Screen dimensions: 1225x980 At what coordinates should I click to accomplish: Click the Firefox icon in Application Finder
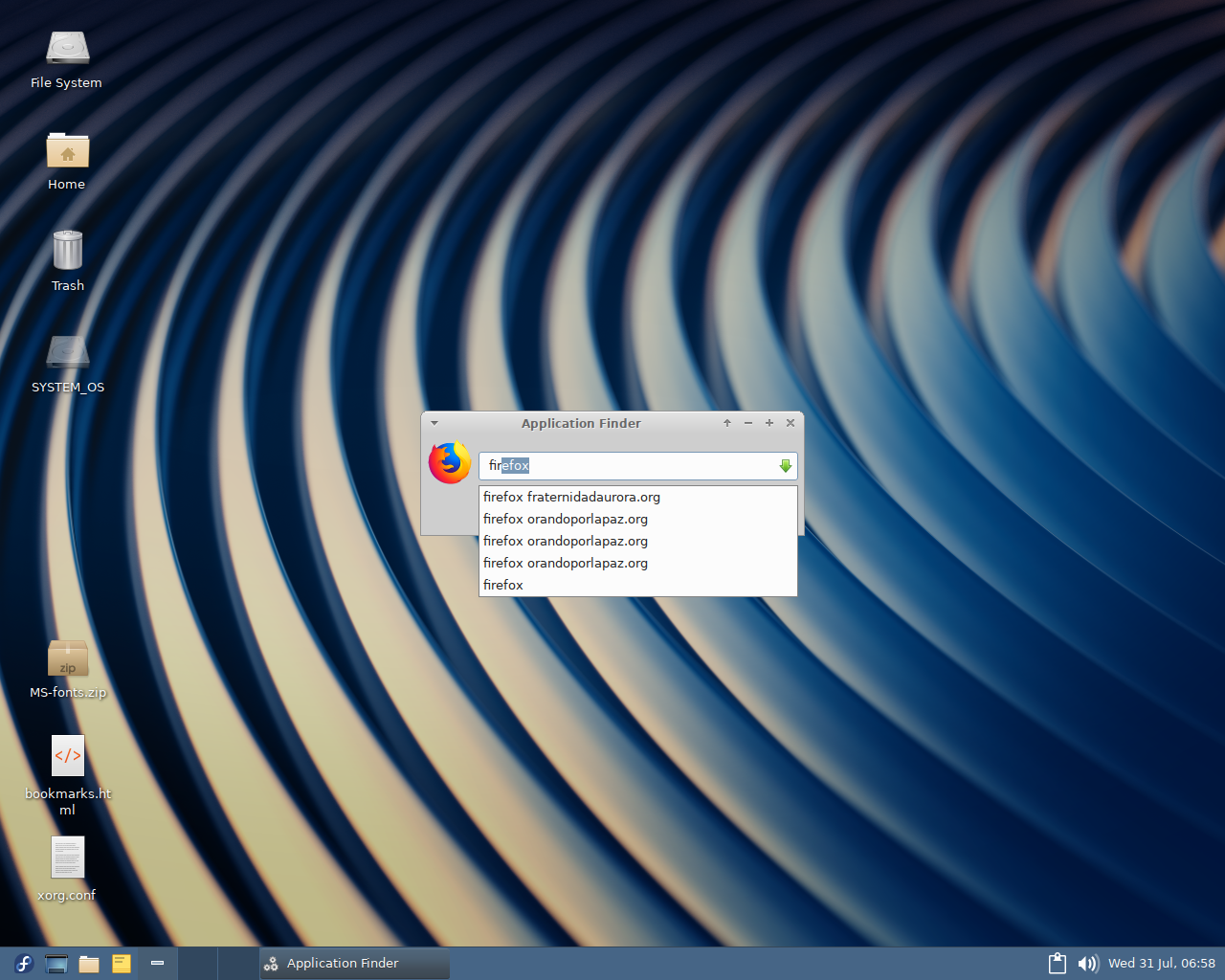[x=449, y=463]
